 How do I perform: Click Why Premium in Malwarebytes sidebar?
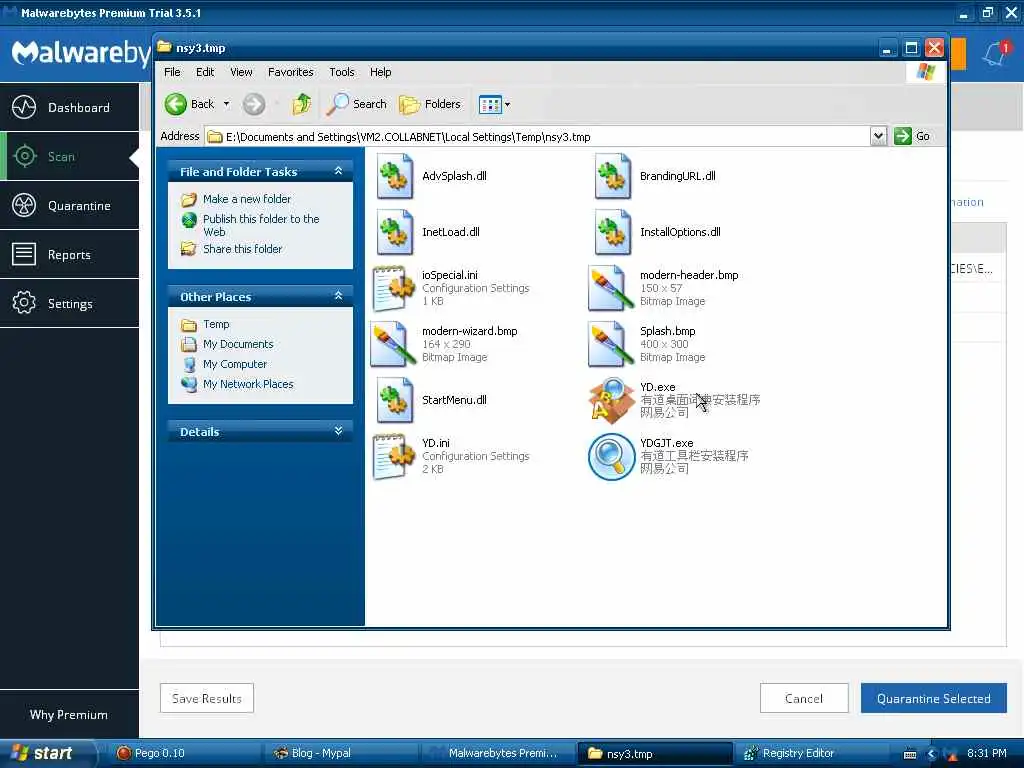point(69,714)
